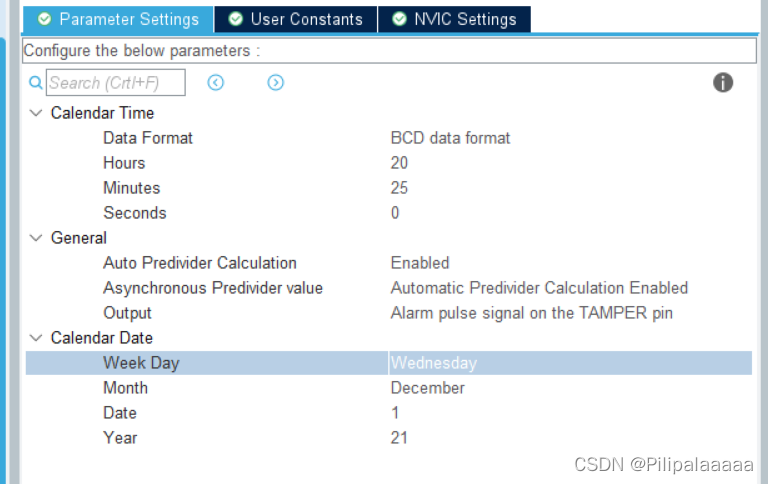Select the Hours parameter label
Viewport: 768px width, 484px height.
click(124, 163)
